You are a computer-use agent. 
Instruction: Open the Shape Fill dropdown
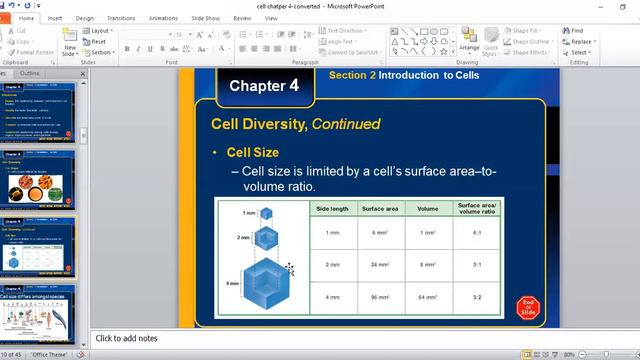(523, 31)
